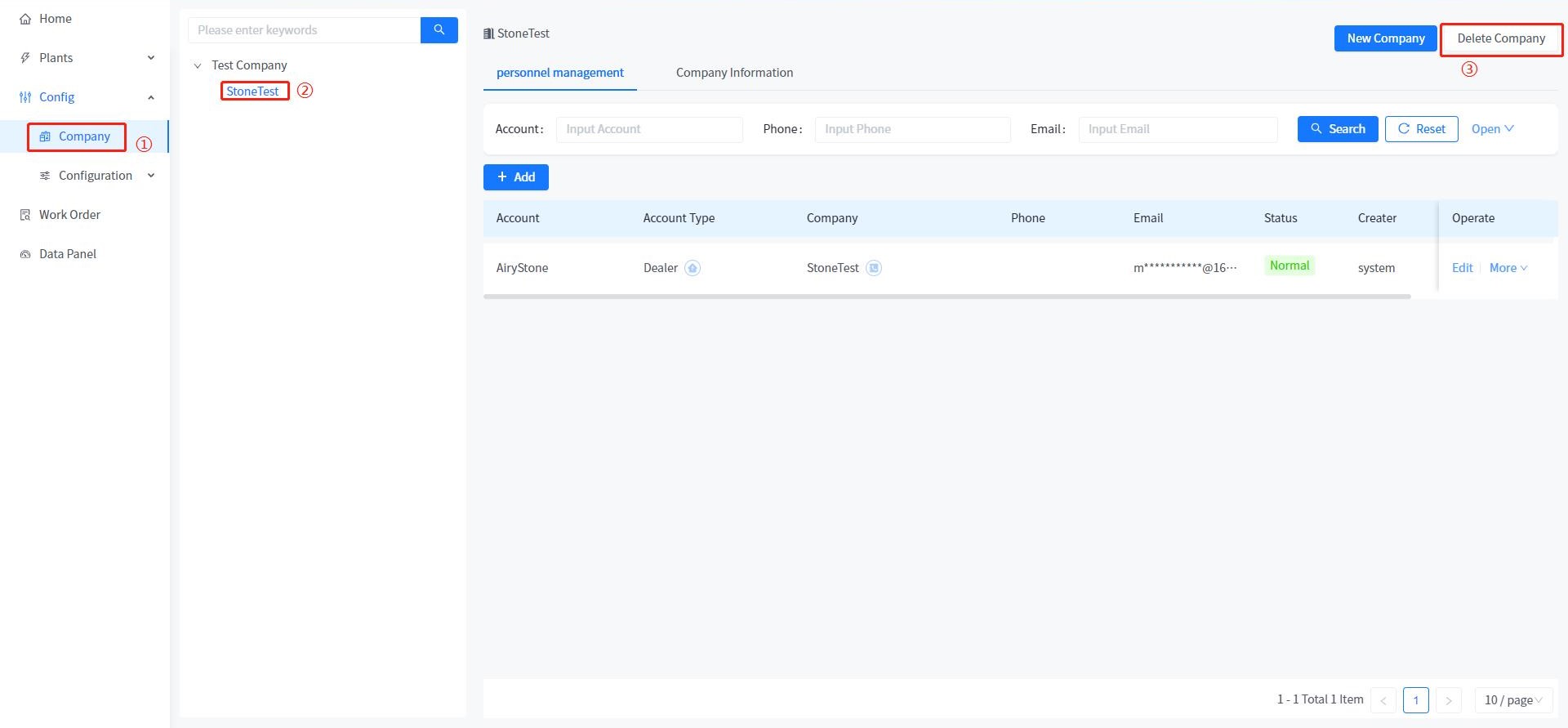Click the icon next to Dealer account type
Screen dimensions: 1568x728
pyautogui.click(x=693, y=268)
